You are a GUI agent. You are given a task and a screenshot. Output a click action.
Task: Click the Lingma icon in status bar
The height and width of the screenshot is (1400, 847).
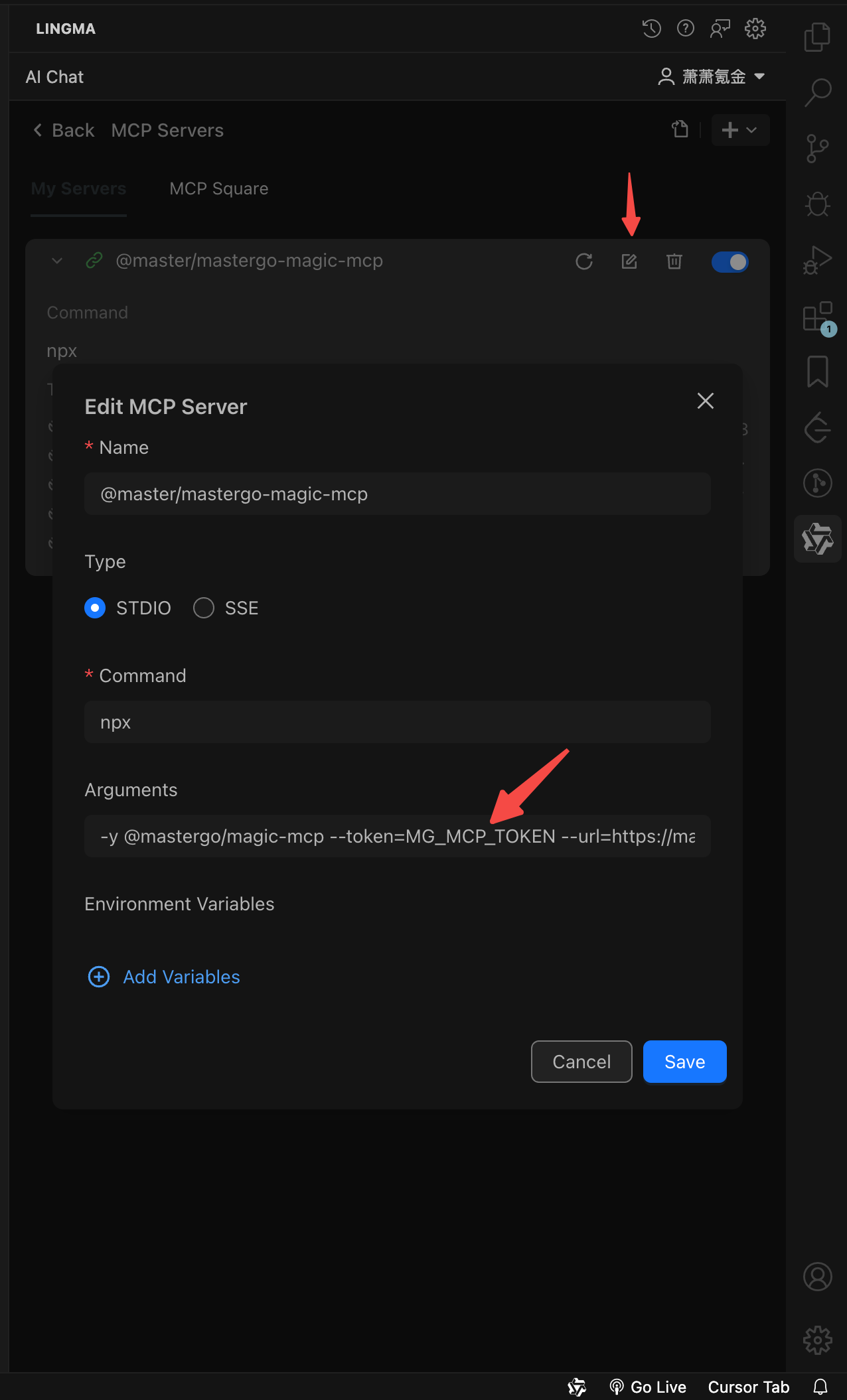pyautogui.click(x=577, y=1387)
